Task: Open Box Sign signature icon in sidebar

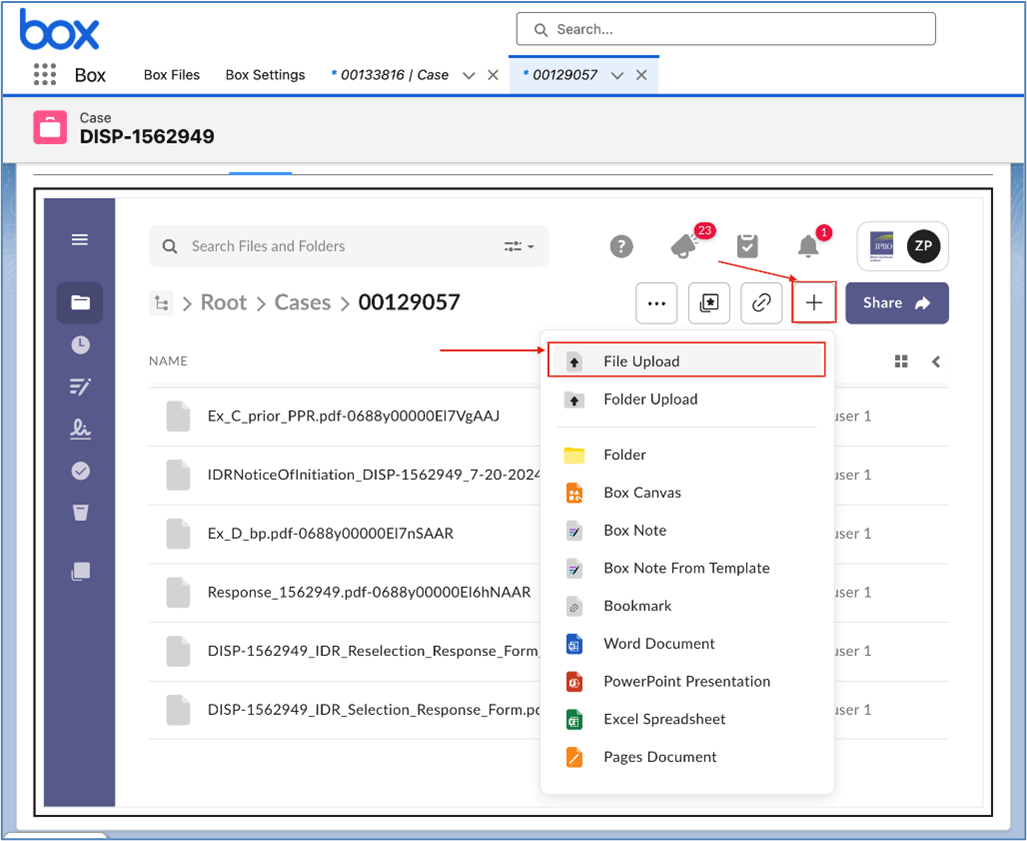Action: point(80,428)
